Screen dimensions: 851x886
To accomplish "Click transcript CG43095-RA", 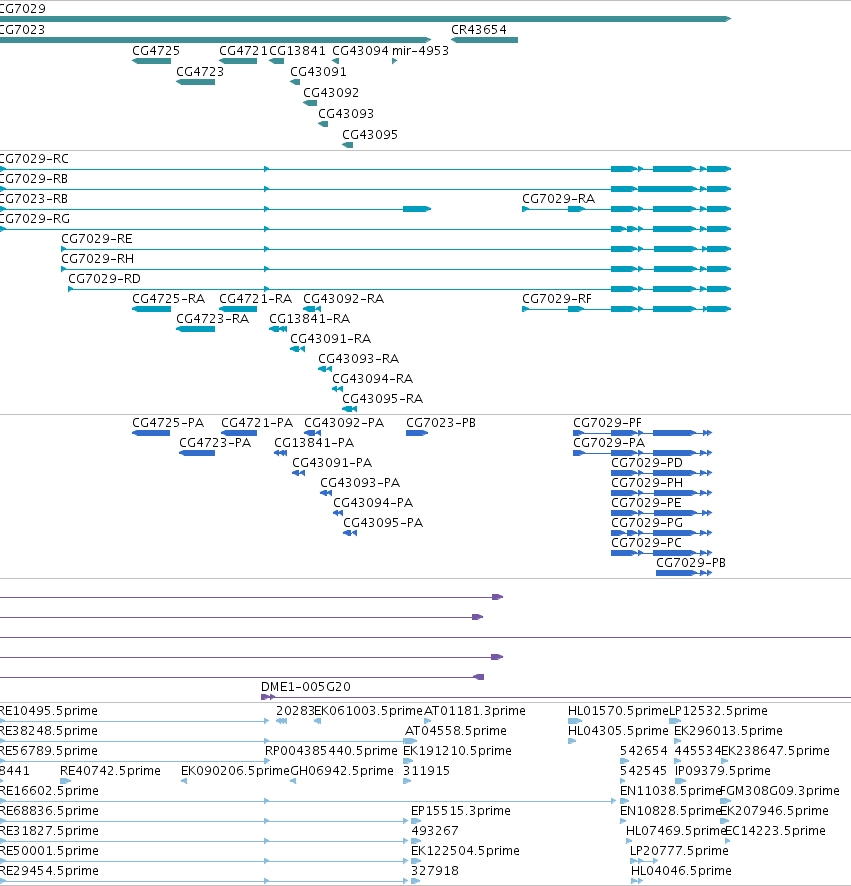I will click(349, 409).
